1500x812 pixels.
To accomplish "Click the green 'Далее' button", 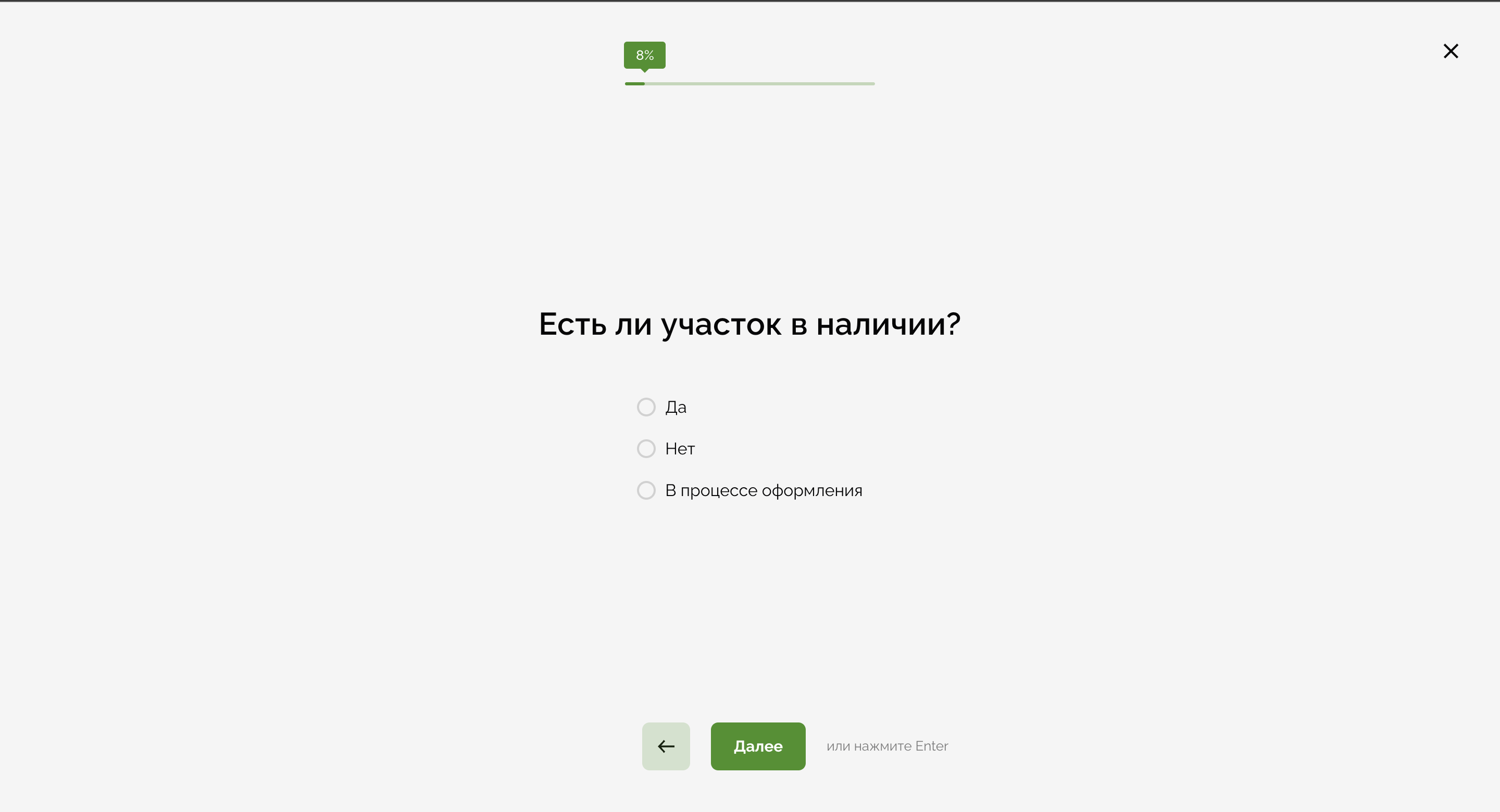I will click(x=758, y=746).
